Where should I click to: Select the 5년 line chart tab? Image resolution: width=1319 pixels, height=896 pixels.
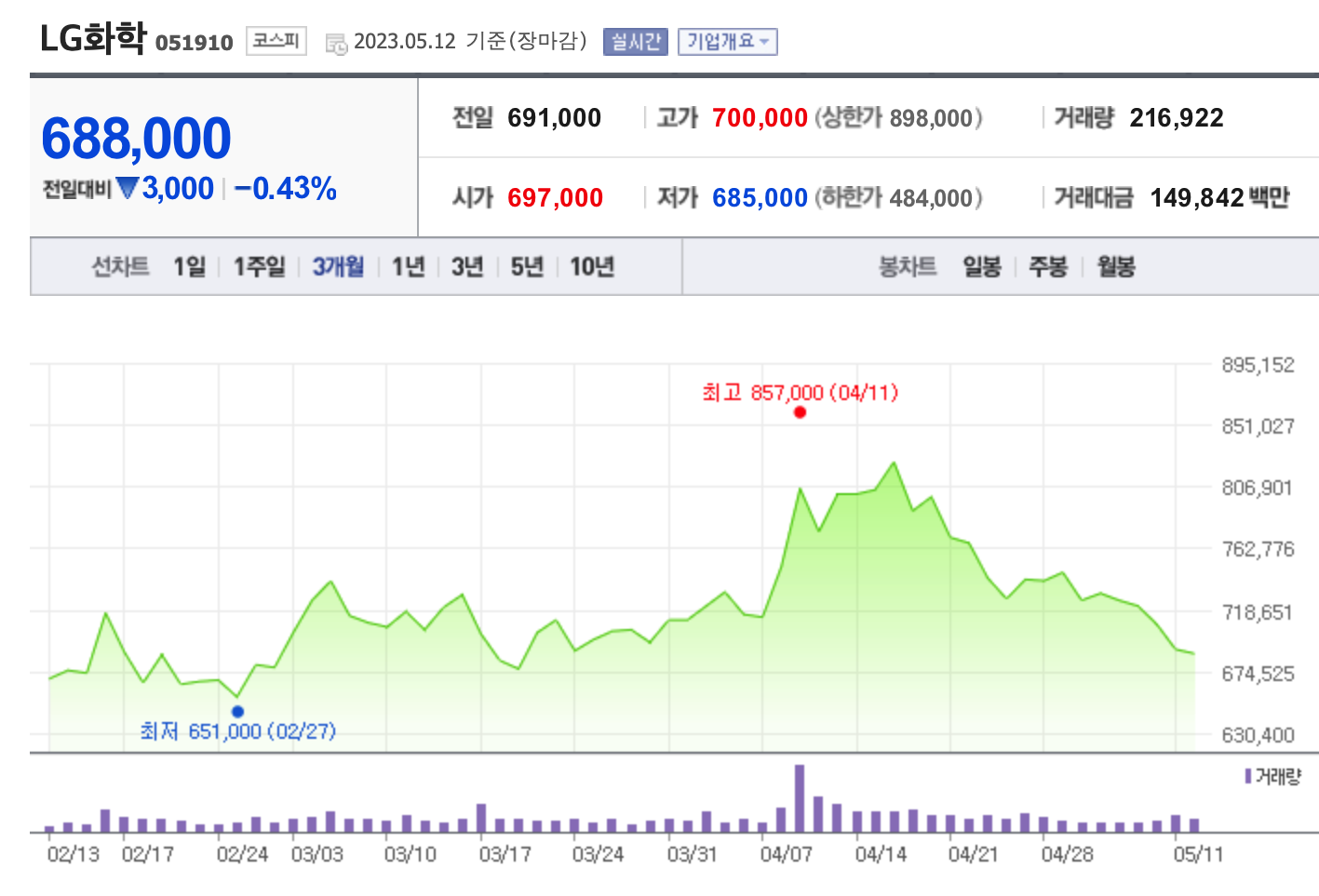tap(527, 267)
